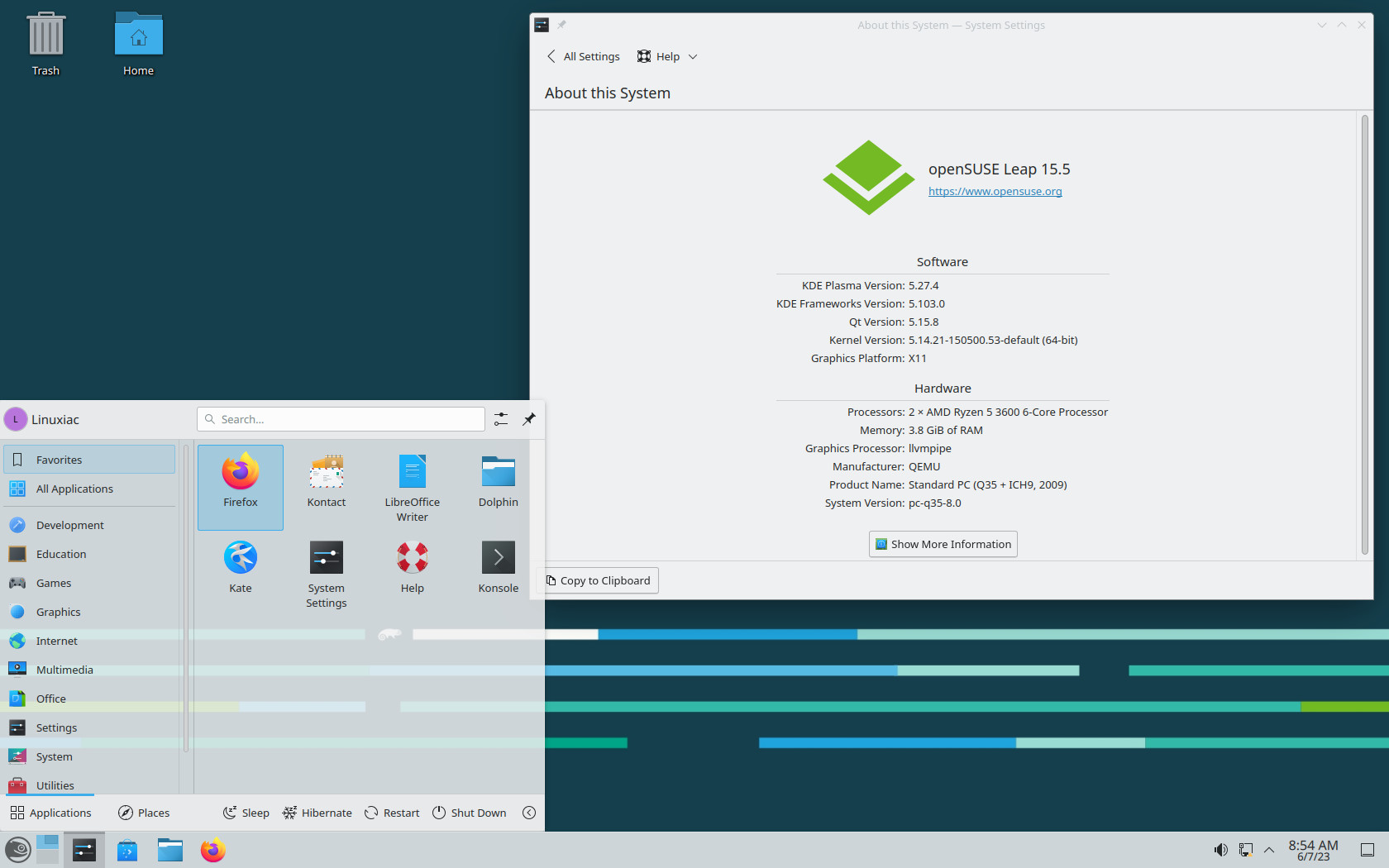
Task: Click the Show More Information button
Action: (942, 544)
